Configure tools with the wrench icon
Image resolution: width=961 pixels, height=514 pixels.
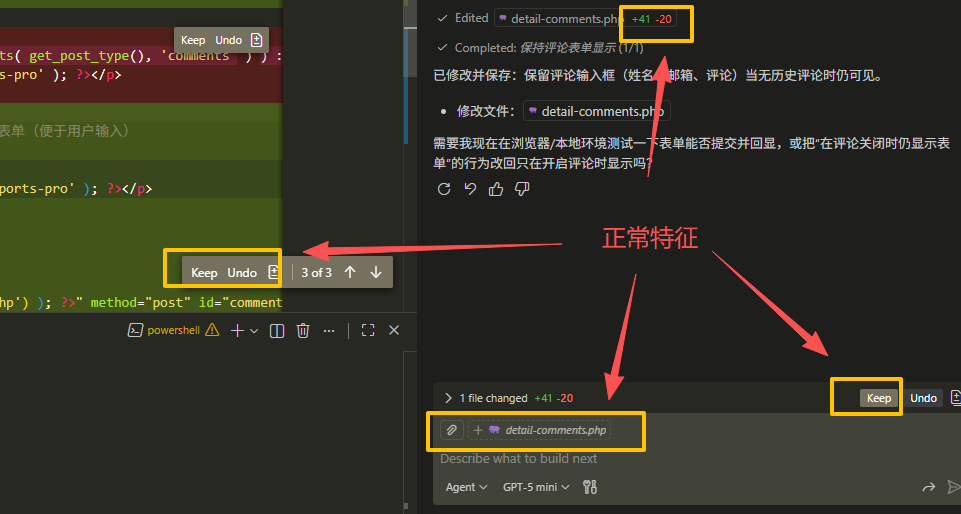[x=590, y=487]
